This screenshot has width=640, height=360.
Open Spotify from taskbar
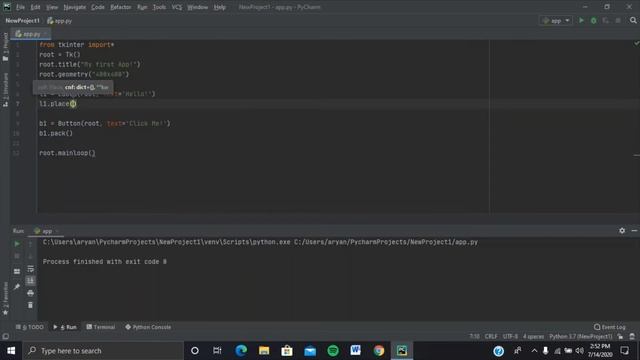pyautogui.click(x=333, y=351)
